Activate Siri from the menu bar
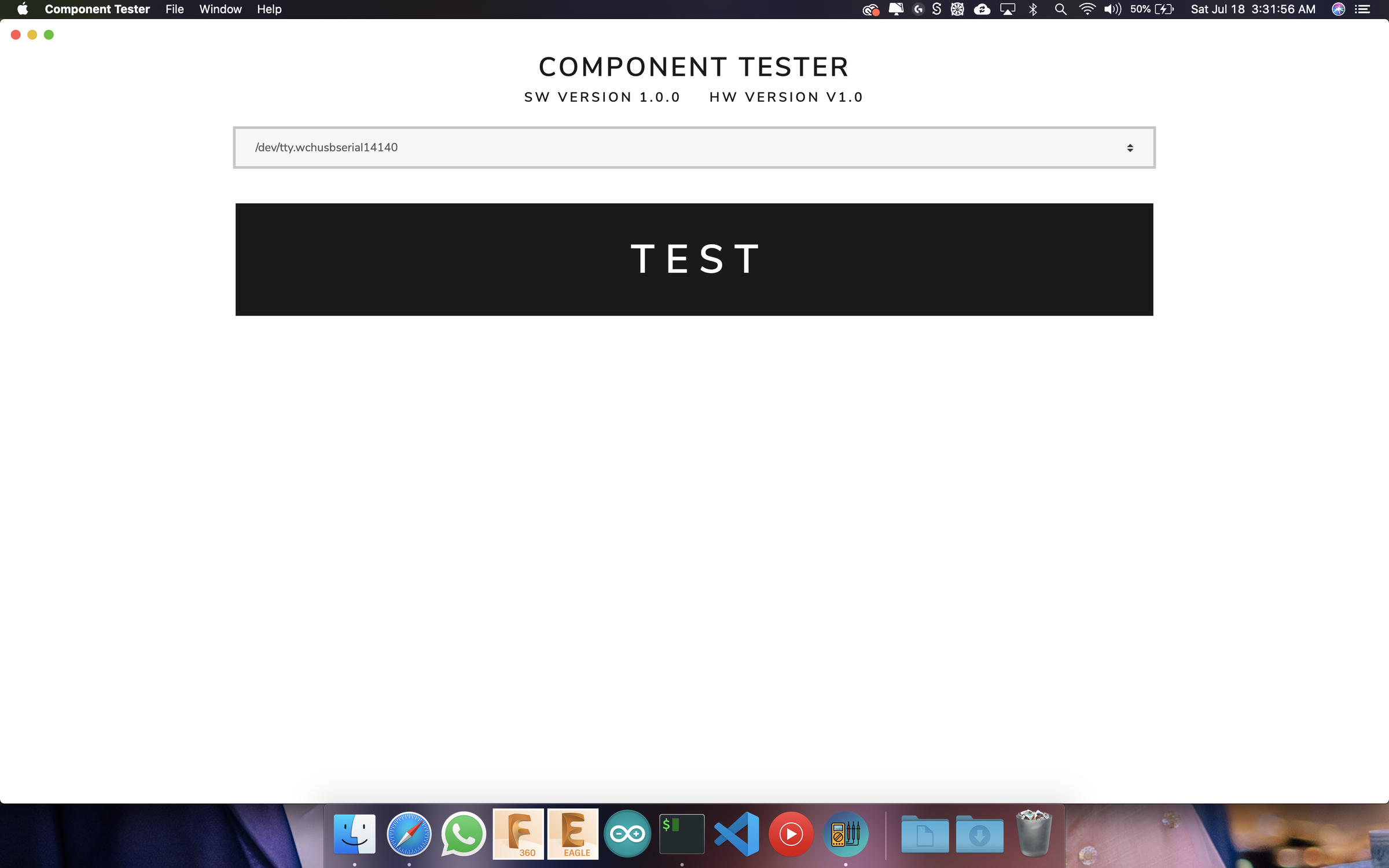Image resolution: width=1389 pixels, height=868 pixels. 1338,9
